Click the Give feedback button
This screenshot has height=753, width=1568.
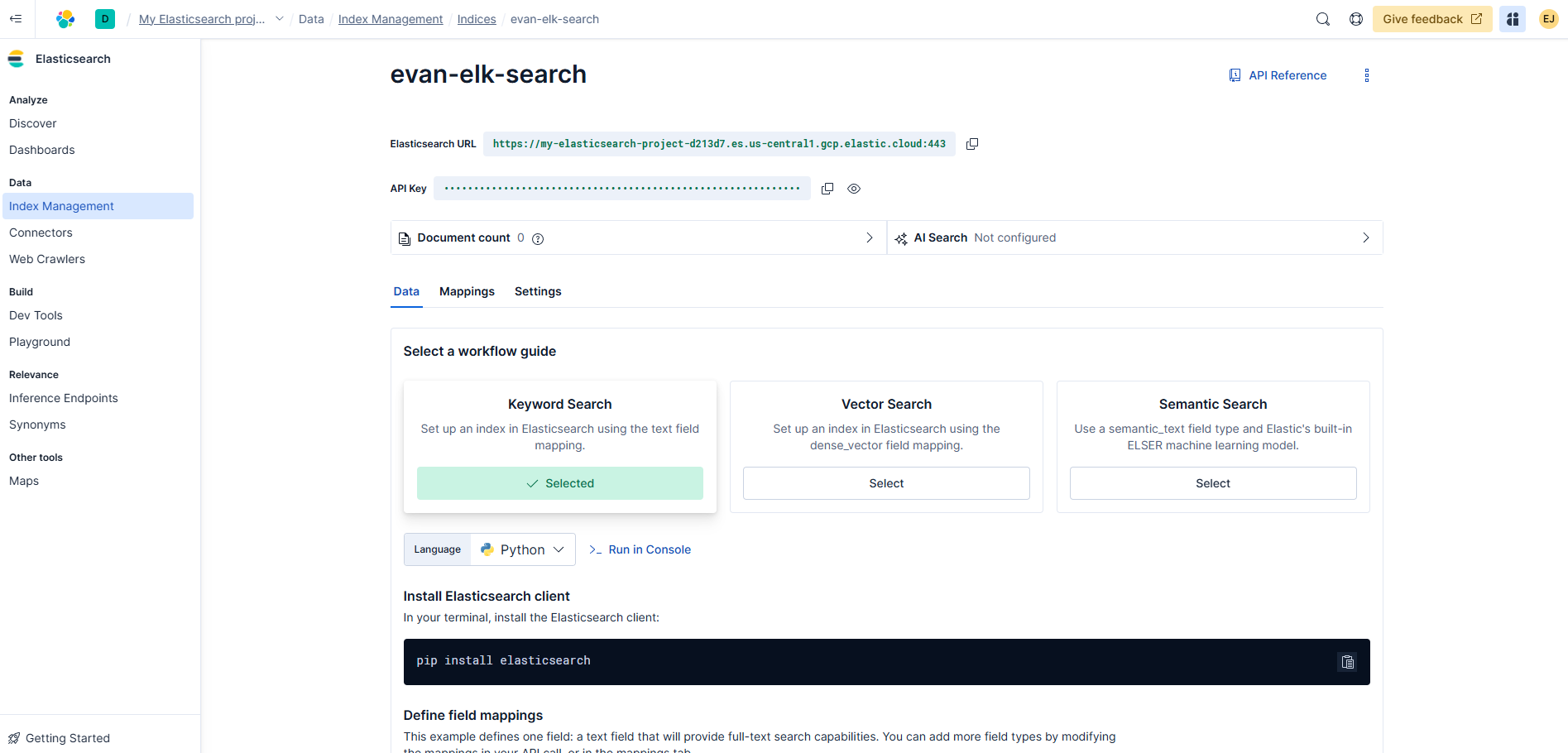[1432, 19]
